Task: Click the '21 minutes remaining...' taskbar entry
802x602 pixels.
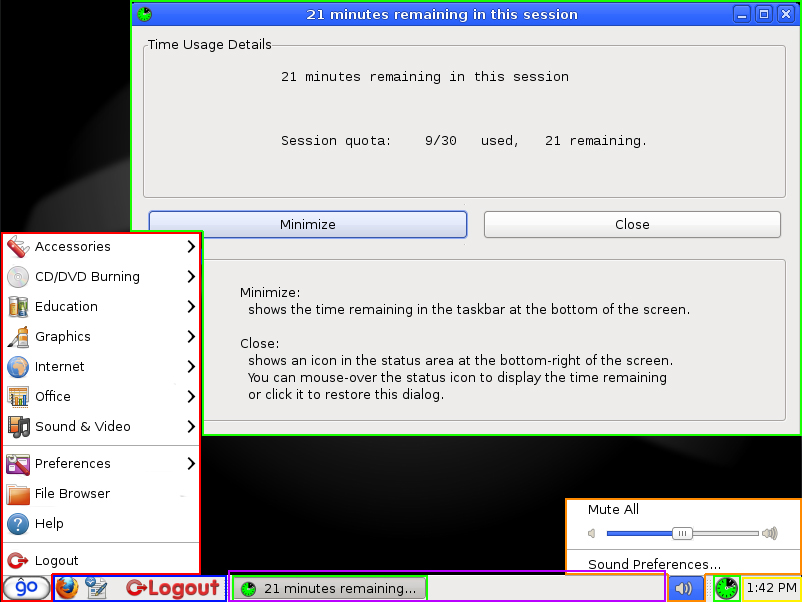Action: [329, 588]
